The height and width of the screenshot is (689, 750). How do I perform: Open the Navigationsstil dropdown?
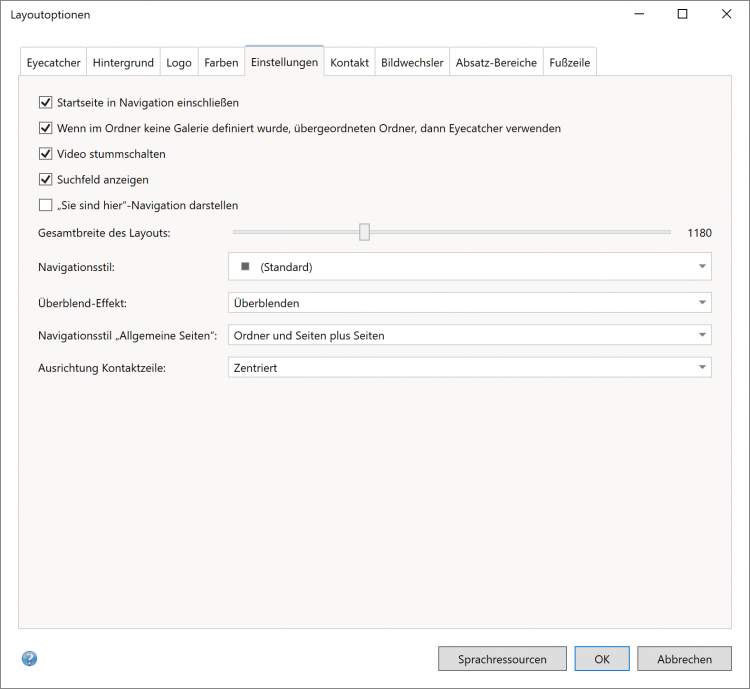pos(470,267)
